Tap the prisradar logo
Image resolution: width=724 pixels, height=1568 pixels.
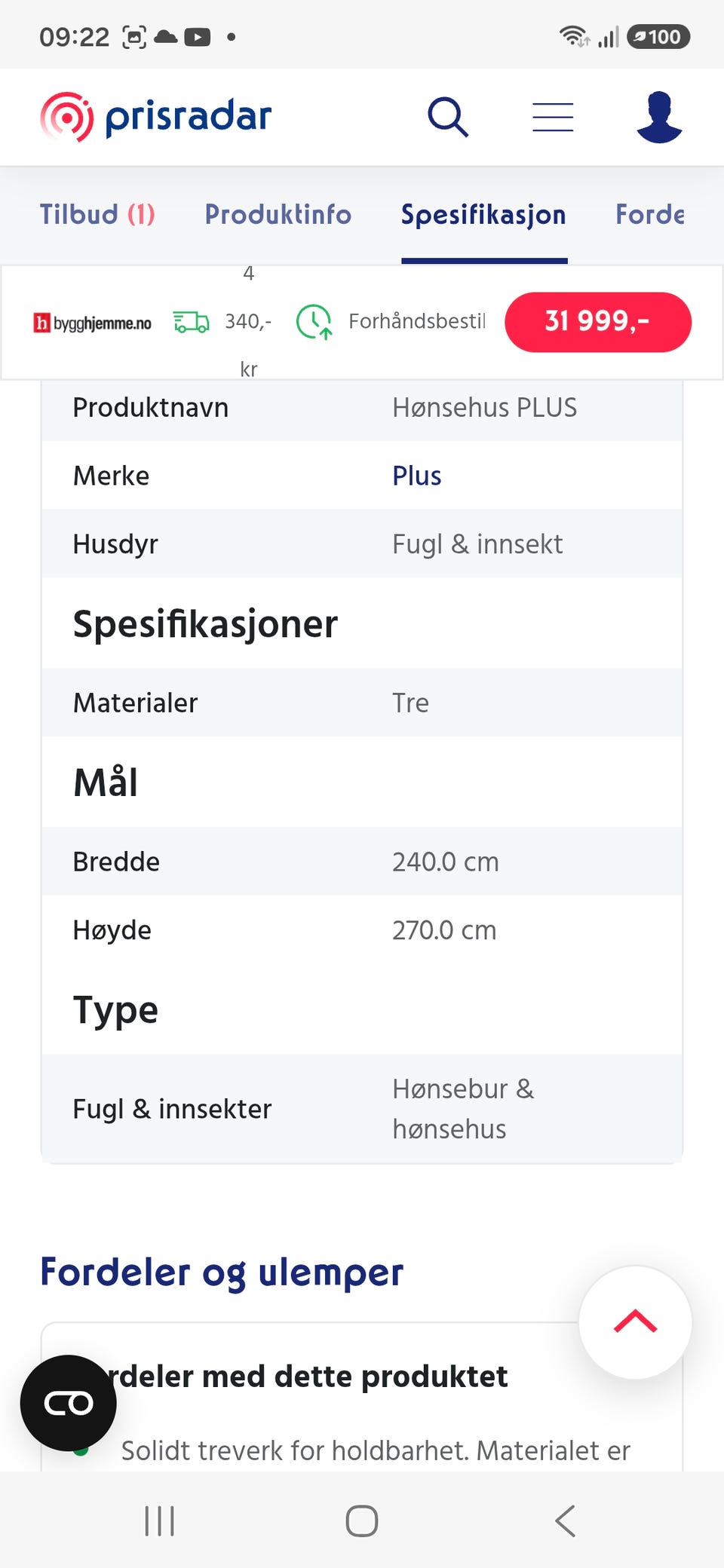[156, 117]
